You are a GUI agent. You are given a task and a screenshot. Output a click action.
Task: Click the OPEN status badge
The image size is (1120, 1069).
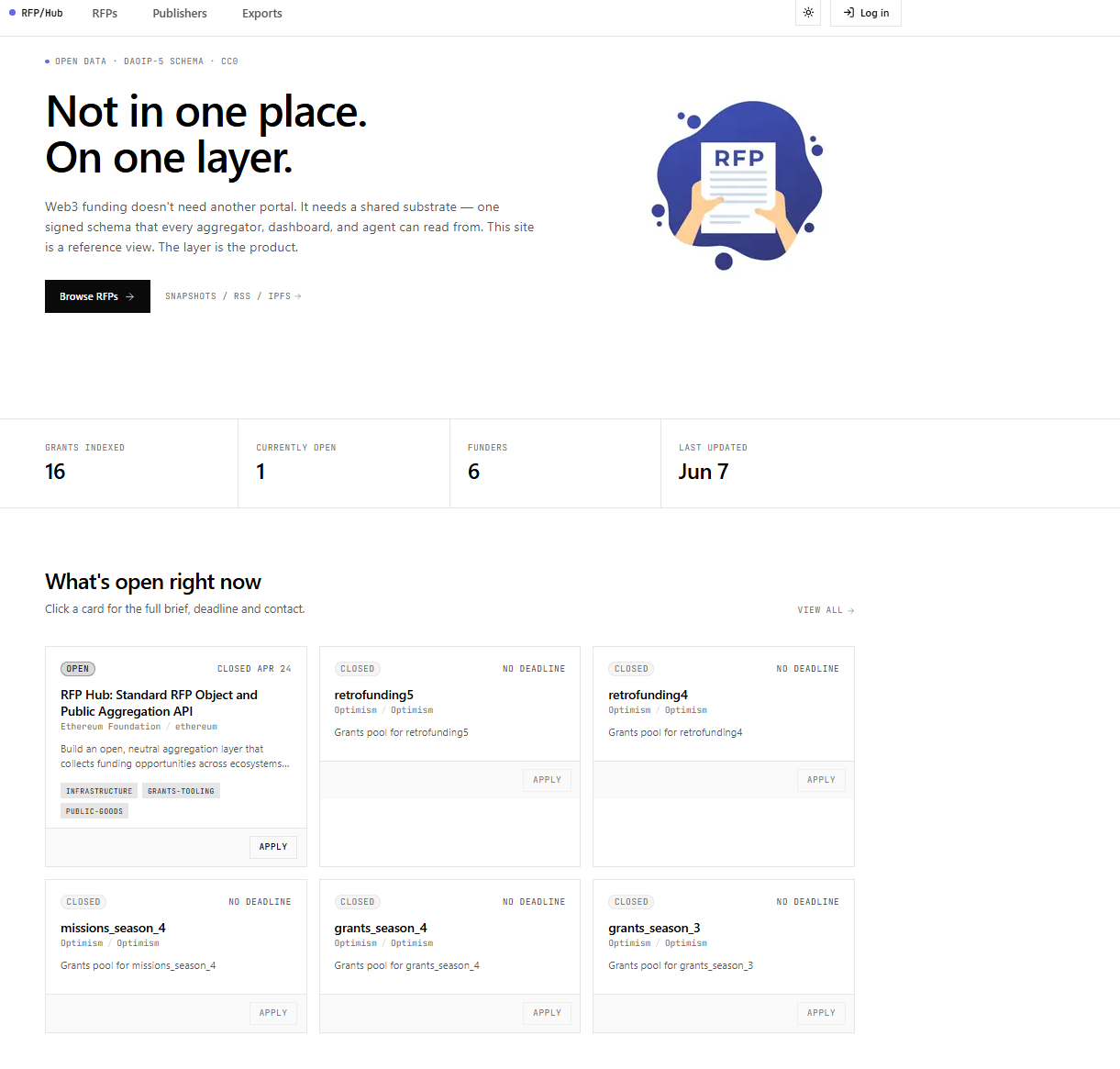tap(78, 669)
